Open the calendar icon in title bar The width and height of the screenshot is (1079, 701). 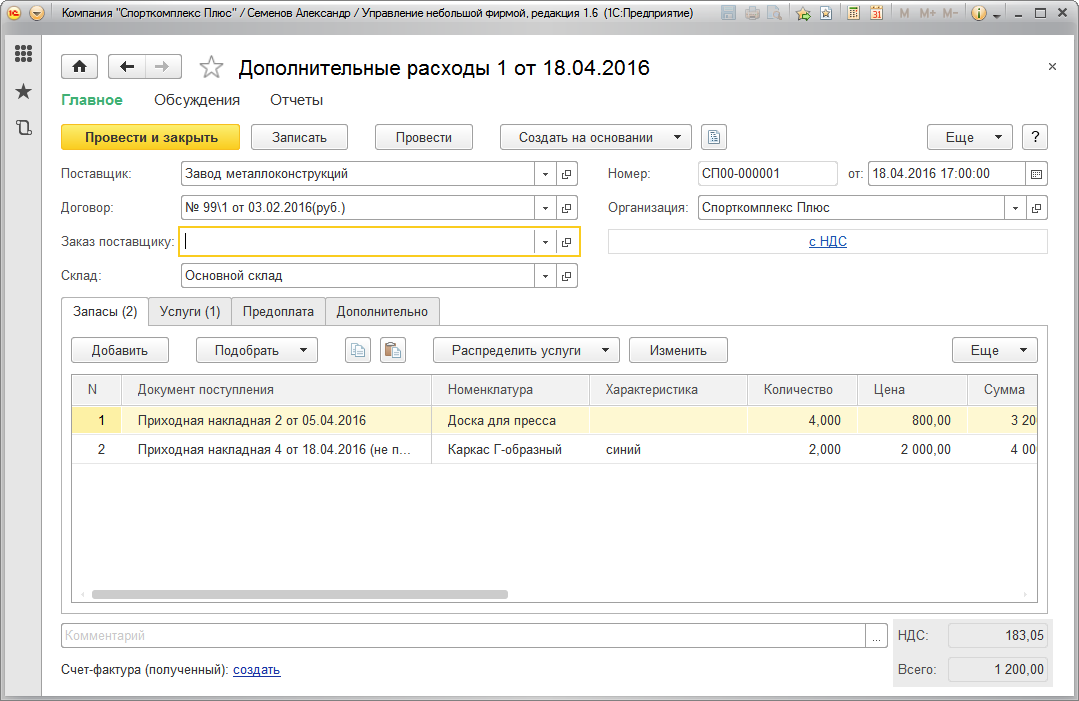click(876, 14)
